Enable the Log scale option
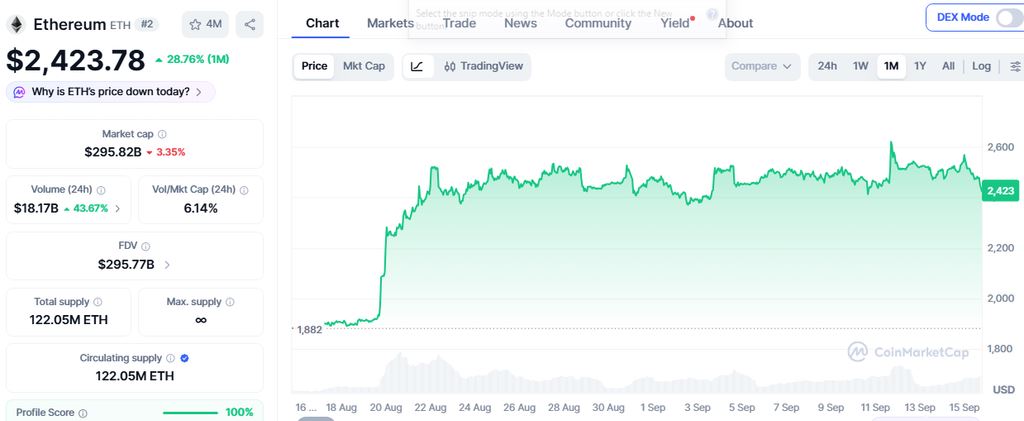Viewport: 1024px width, 421px height. pos(981,67)
